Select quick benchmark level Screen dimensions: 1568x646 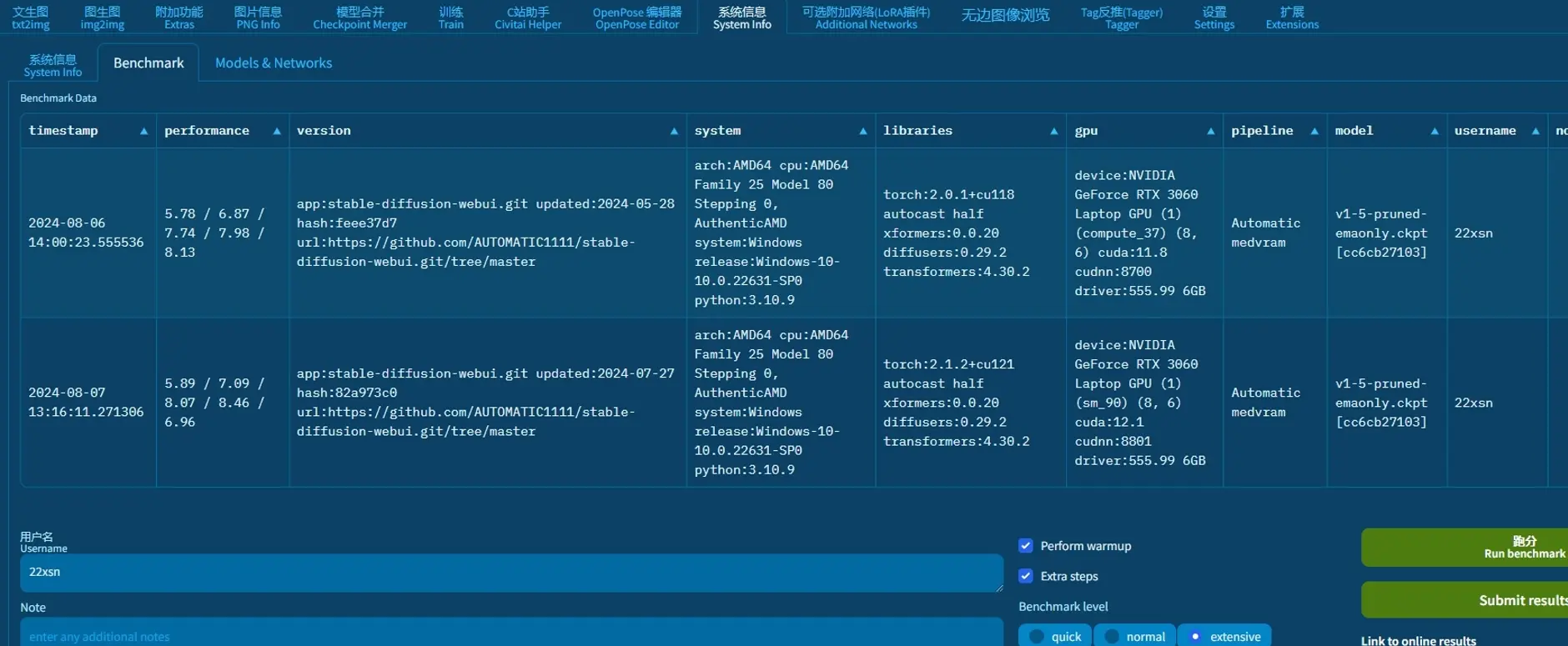click(1055, 636)
